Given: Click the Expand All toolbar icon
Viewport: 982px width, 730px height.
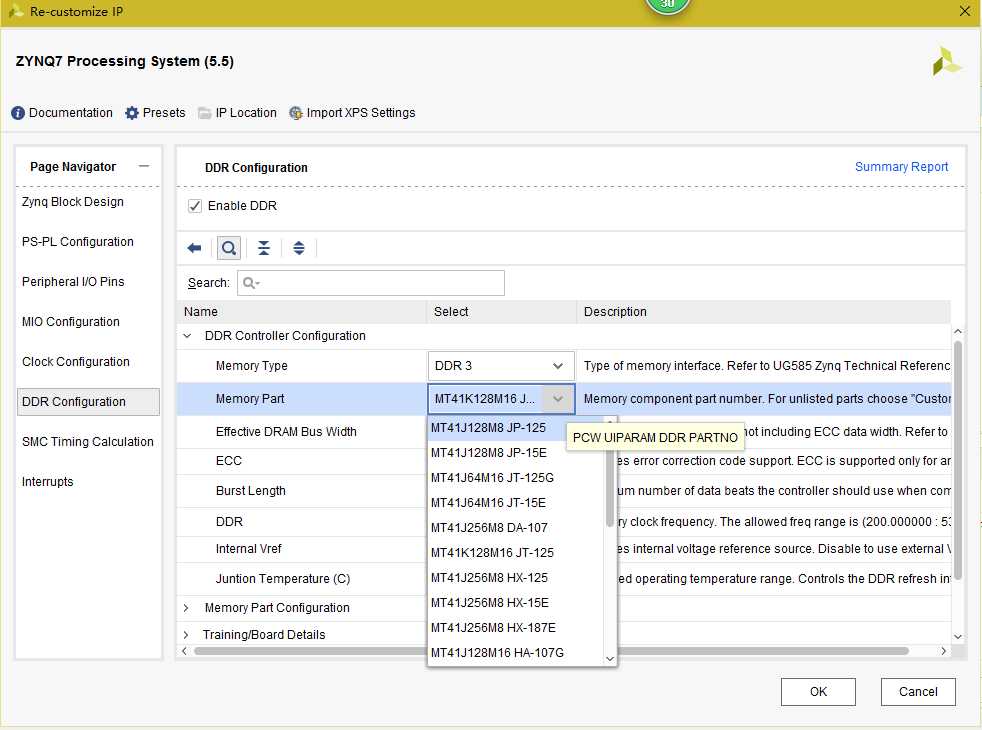Looking at the screenshot, I should pos(299,248).
